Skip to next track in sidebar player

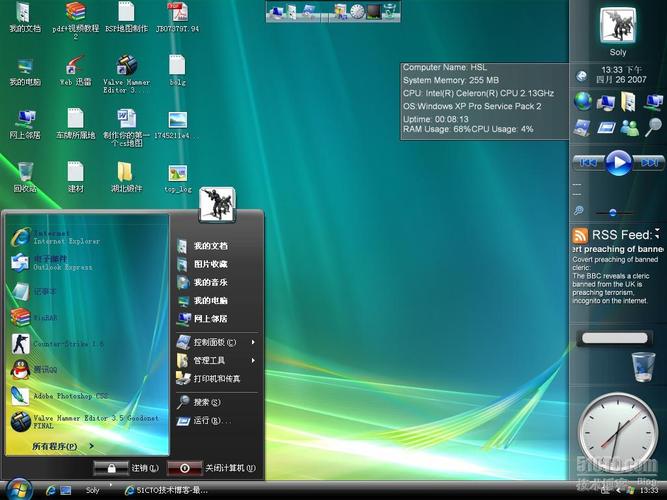tap(650, 162)
